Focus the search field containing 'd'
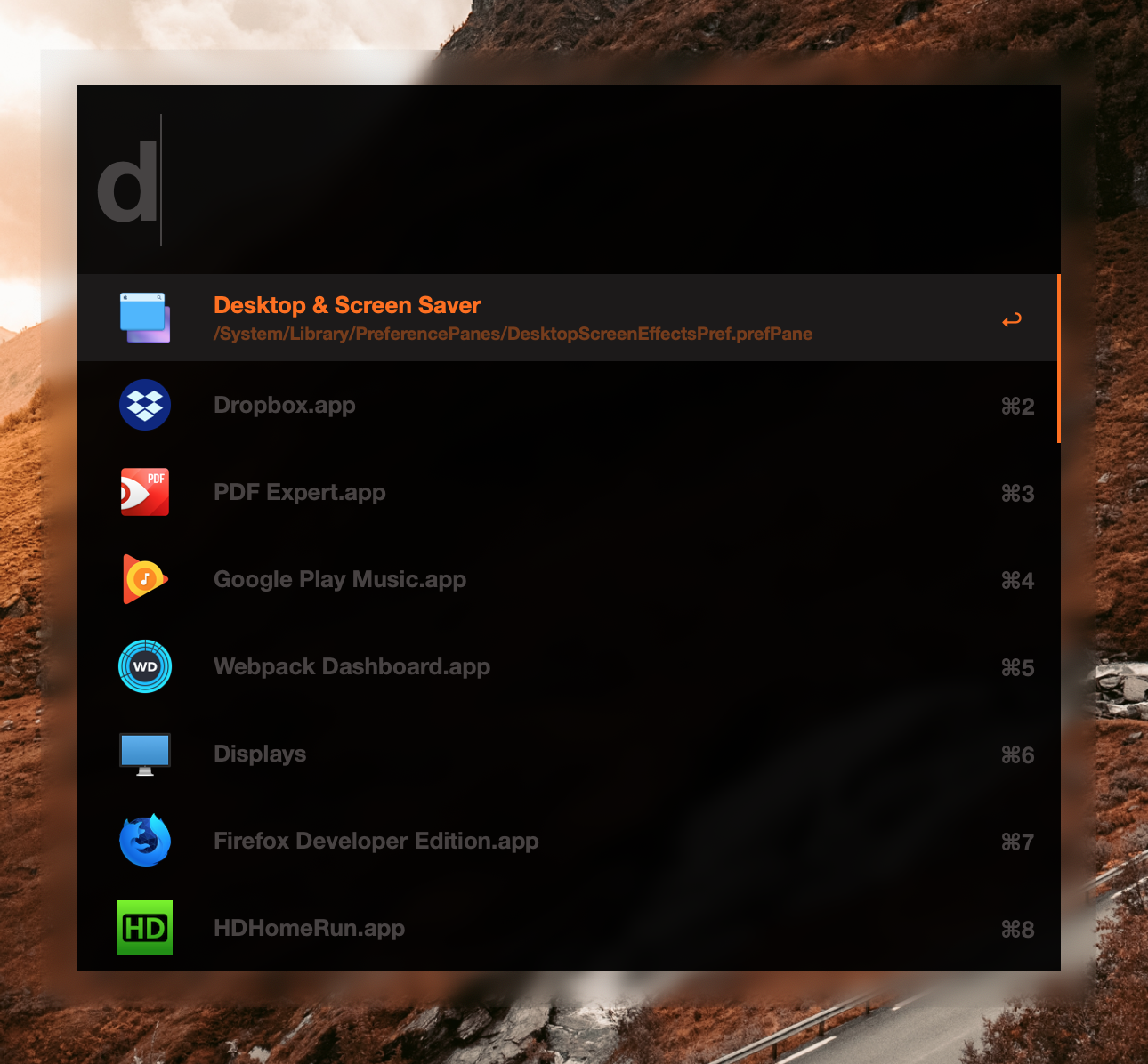Viewport: 1148px width, 1064px height. tap(569, 180)
